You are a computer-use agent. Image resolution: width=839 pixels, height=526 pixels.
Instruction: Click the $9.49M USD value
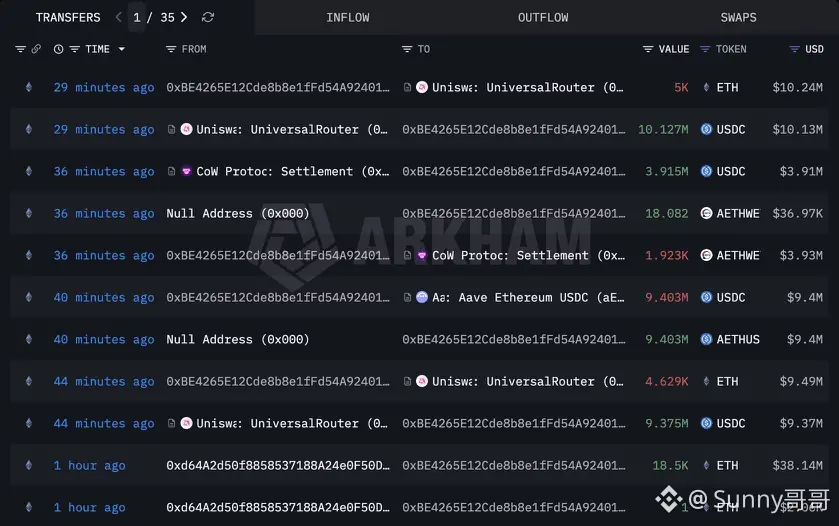click(x=801, y=382)
